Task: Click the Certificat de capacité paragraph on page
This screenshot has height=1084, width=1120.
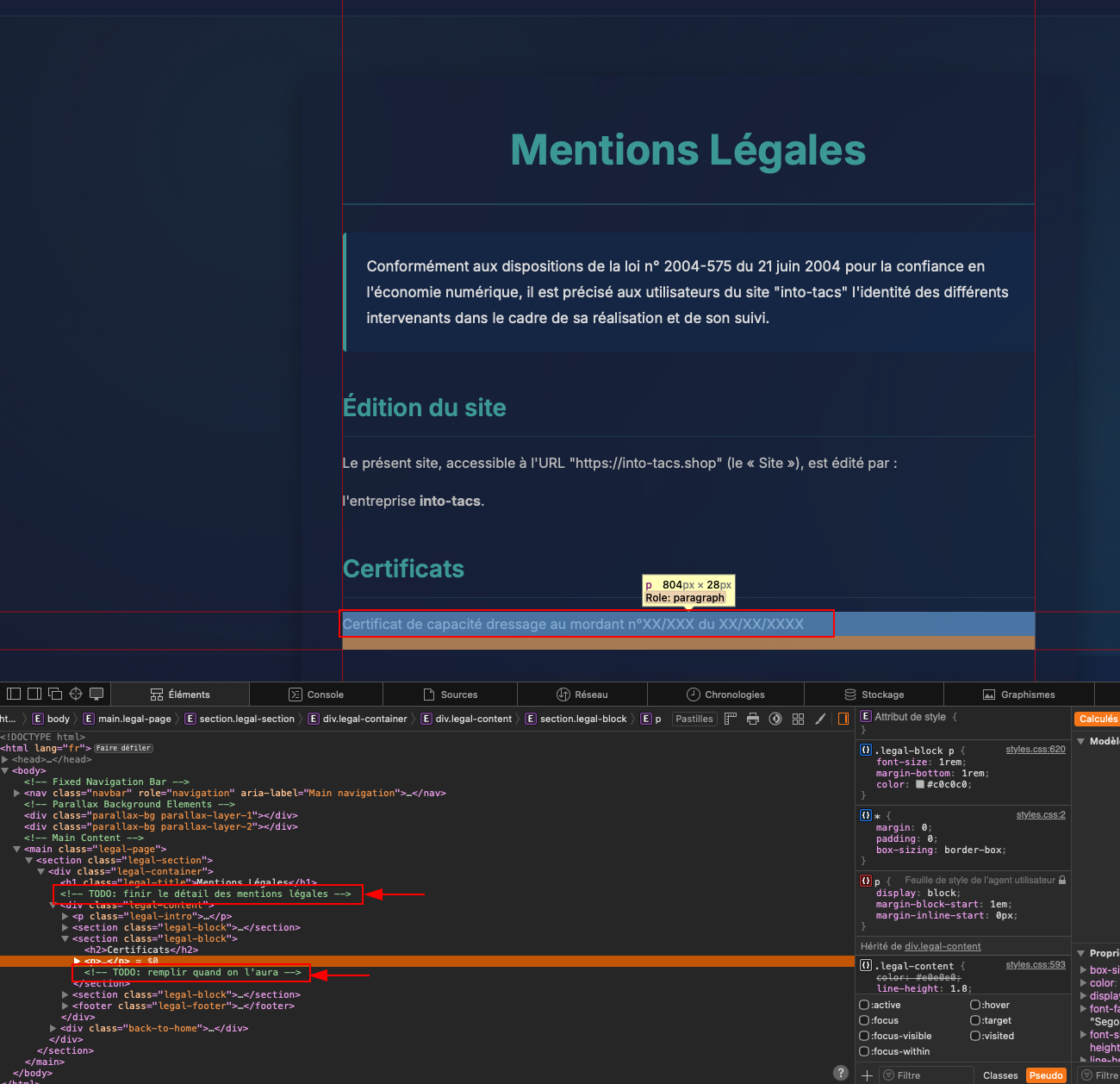Action: [573, 624]
